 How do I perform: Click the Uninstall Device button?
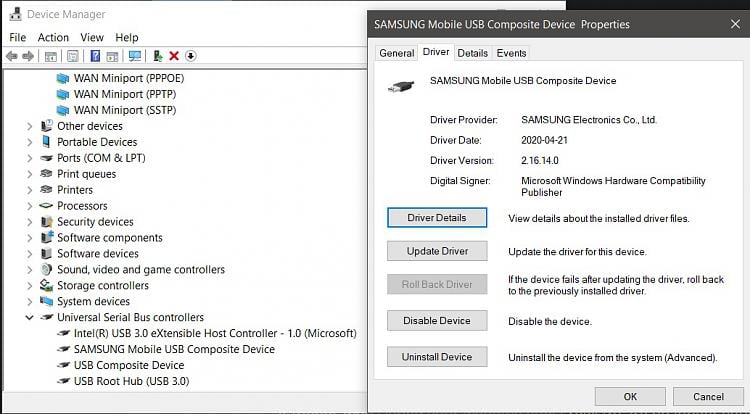(x=437, y=357)
